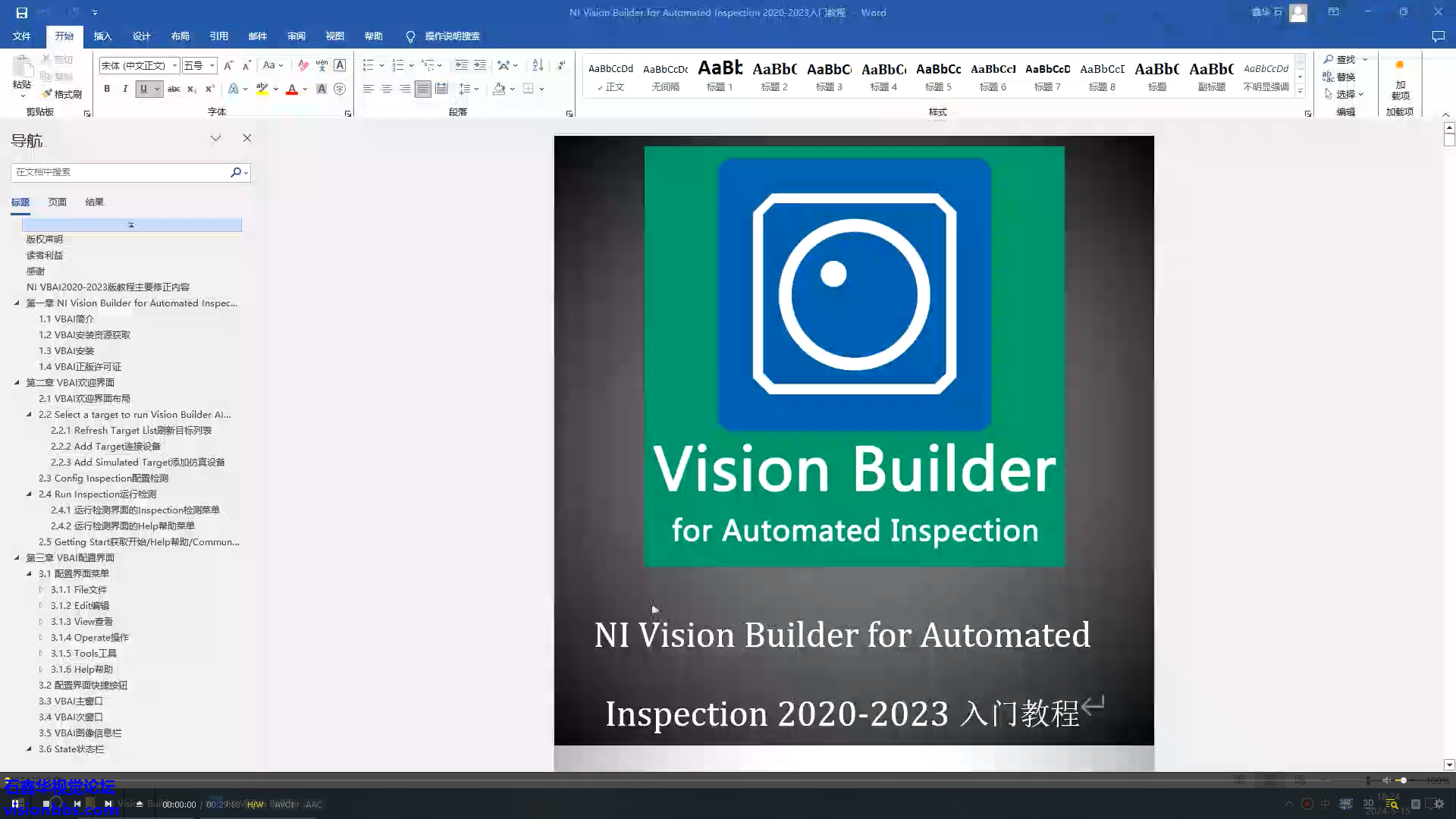Screen dimensions: 1456x819
Task: Apply the 标题 1 heading style
Action: 720,76
